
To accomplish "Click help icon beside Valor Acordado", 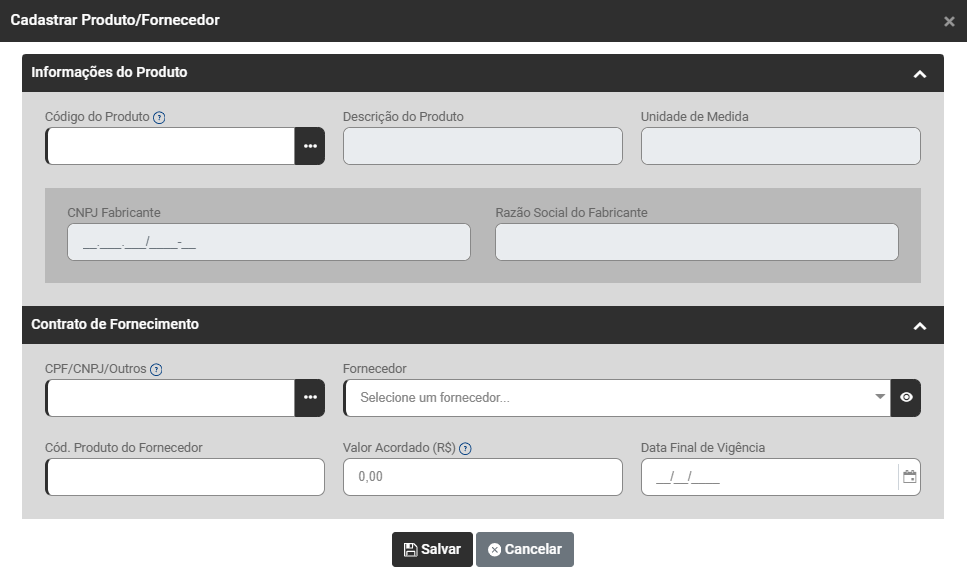I will pos(465,448).
